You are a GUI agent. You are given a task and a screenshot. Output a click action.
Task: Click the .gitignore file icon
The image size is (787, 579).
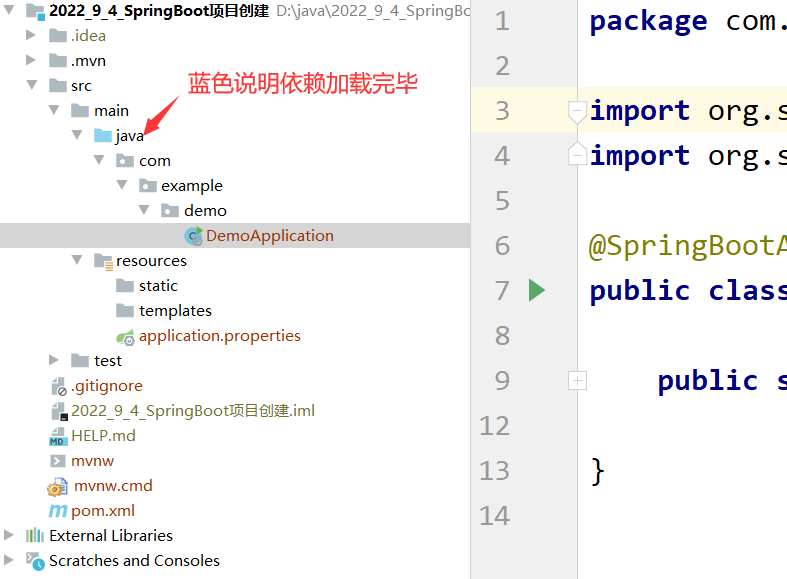(59, 386)
